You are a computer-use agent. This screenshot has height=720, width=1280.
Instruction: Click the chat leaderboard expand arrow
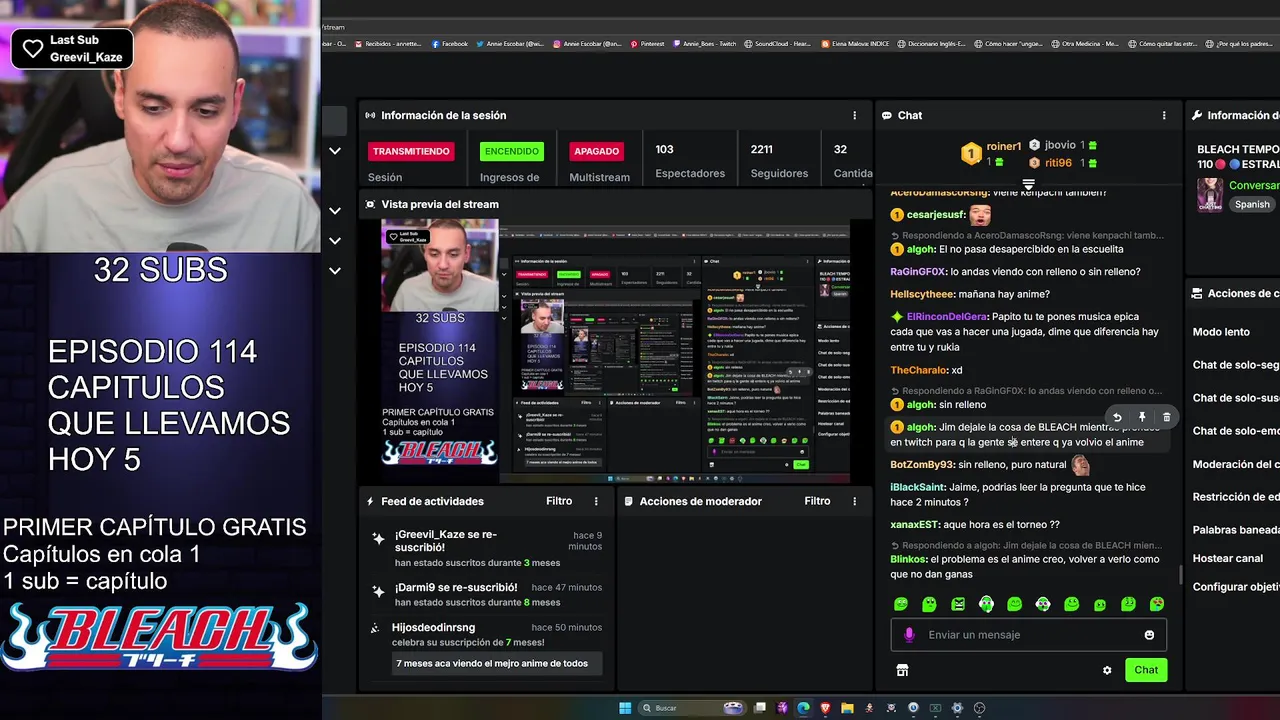1028,185
